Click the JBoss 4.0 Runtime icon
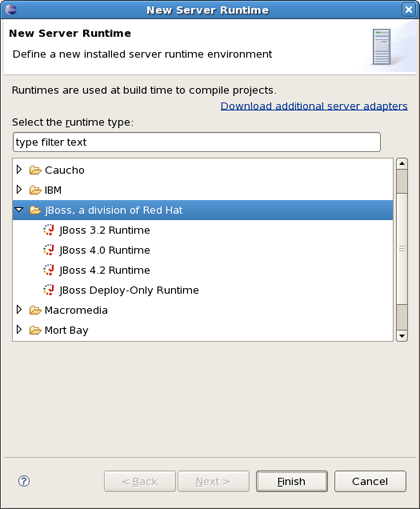The image size is (420, 509). coord(49,250)
